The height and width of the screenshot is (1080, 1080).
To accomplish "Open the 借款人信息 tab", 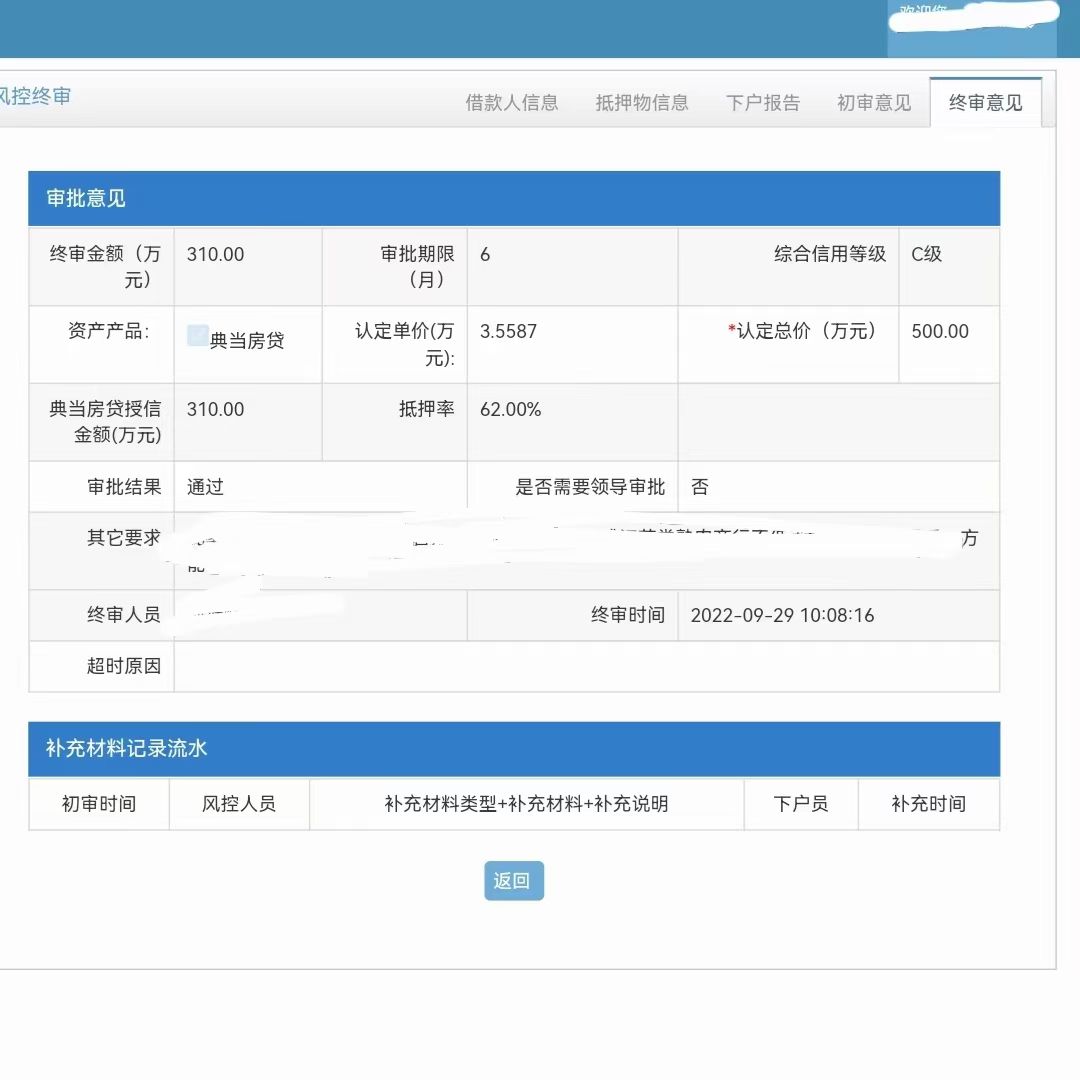I will [512, 103].
